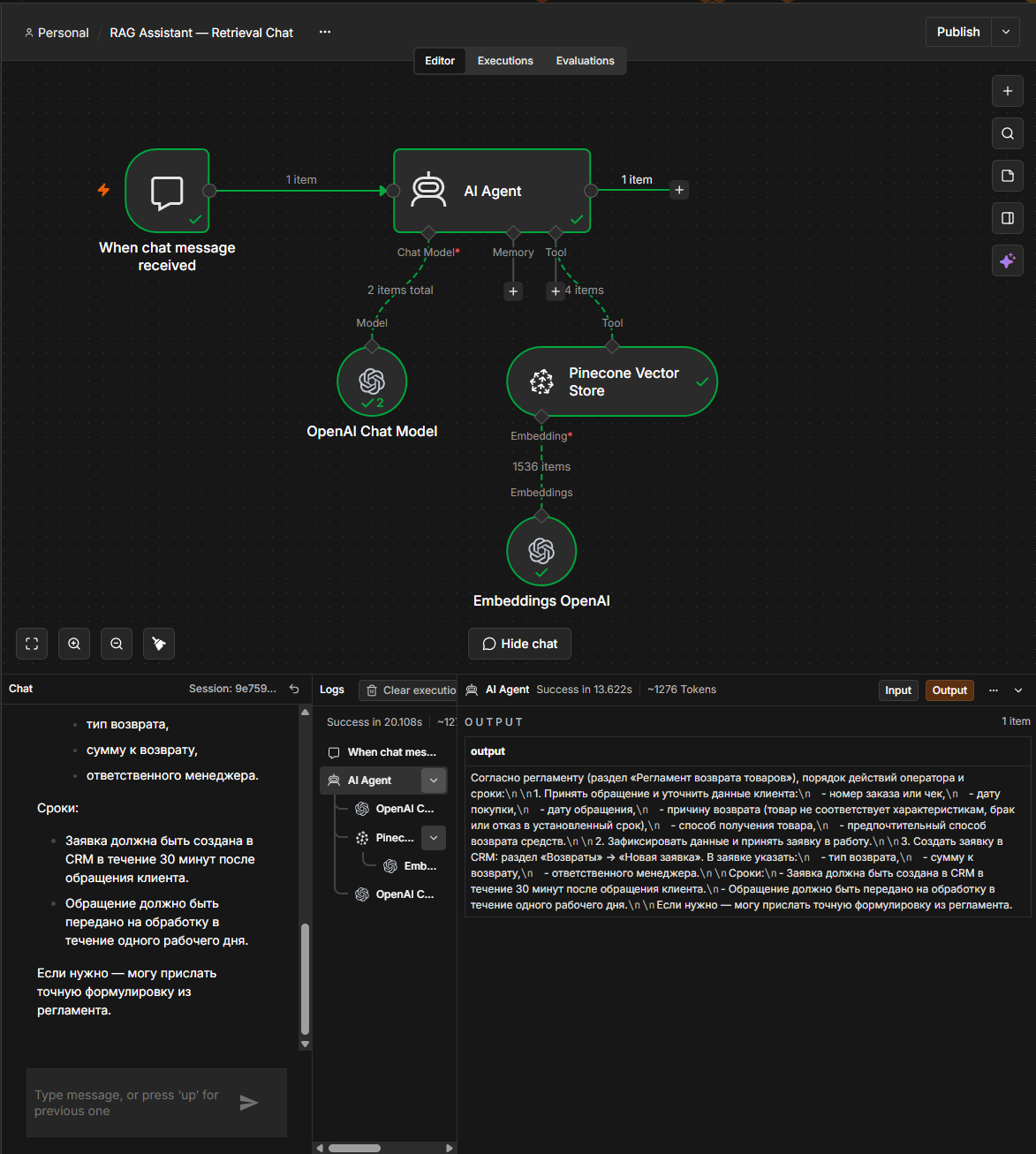Open the Publish dropdown arrow
This screenshot has width=1036, height=1154.
[1006, 32]
